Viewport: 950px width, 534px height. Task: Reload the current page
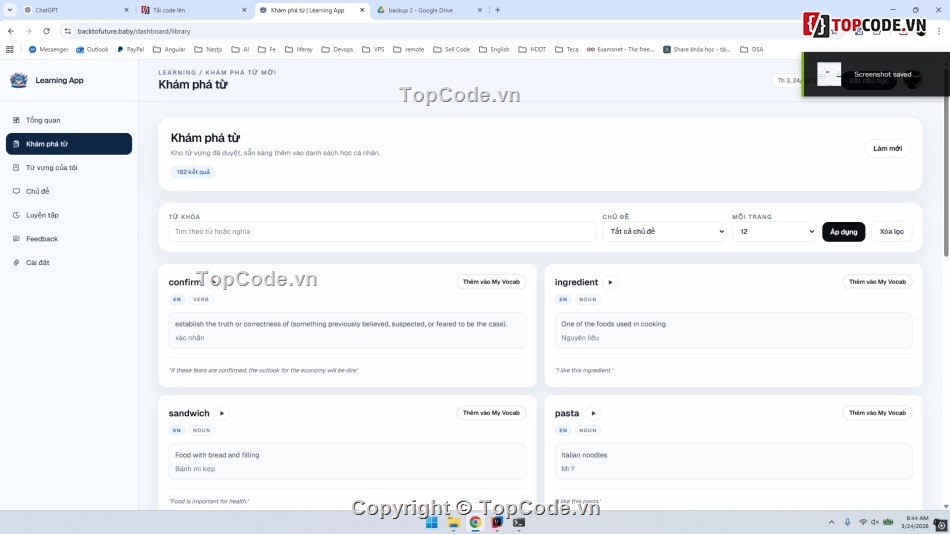pos(46,31)
